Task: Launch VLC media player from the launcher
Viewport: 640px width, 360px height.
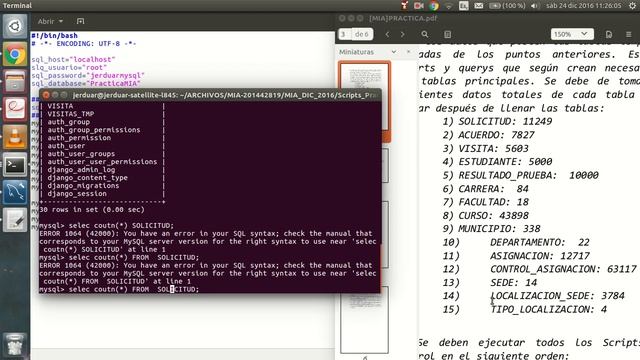Action: [x=15, y=137]
